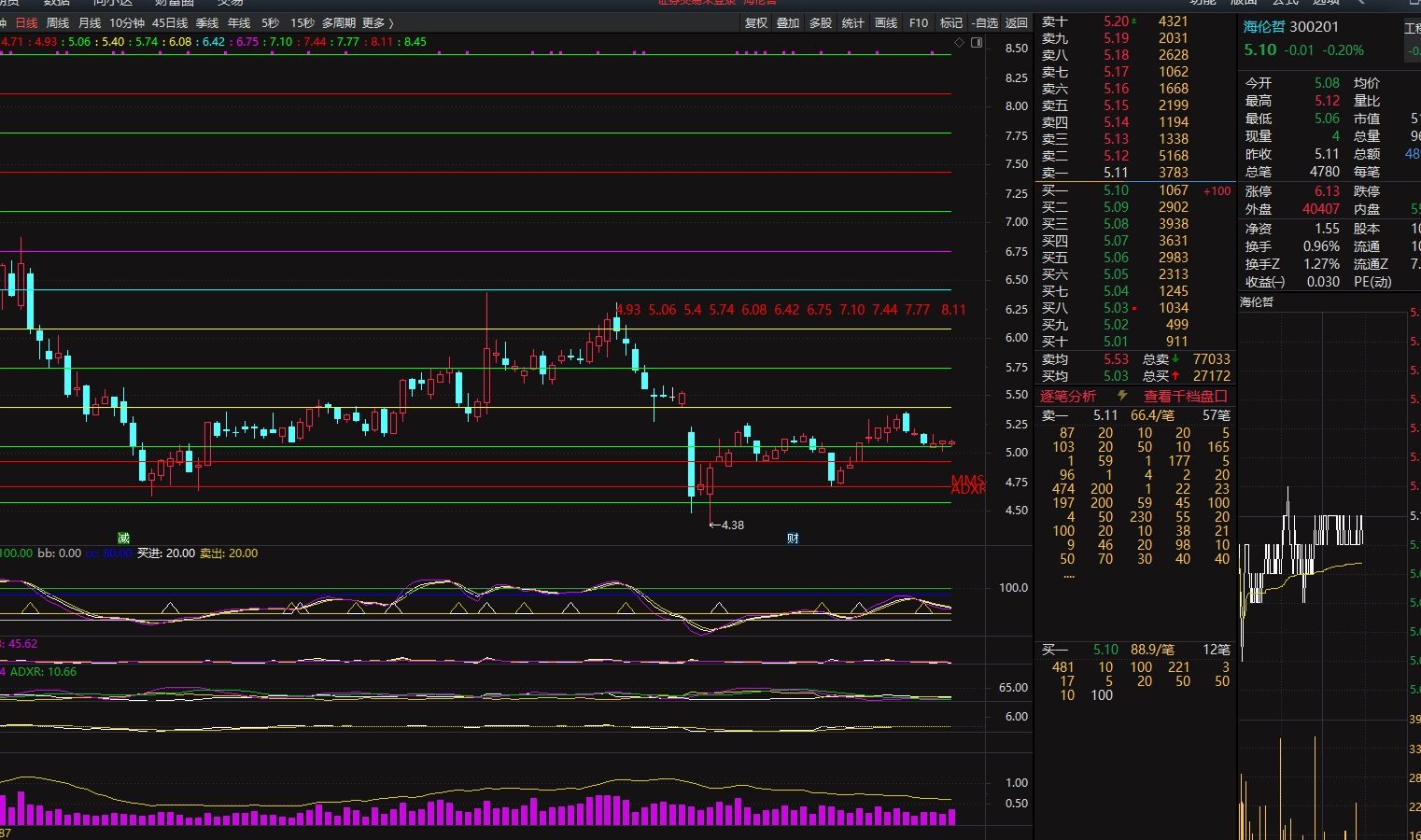Click the 换手Z value 1.27%
1421x840 pixels.
(x=1321, y=264)
